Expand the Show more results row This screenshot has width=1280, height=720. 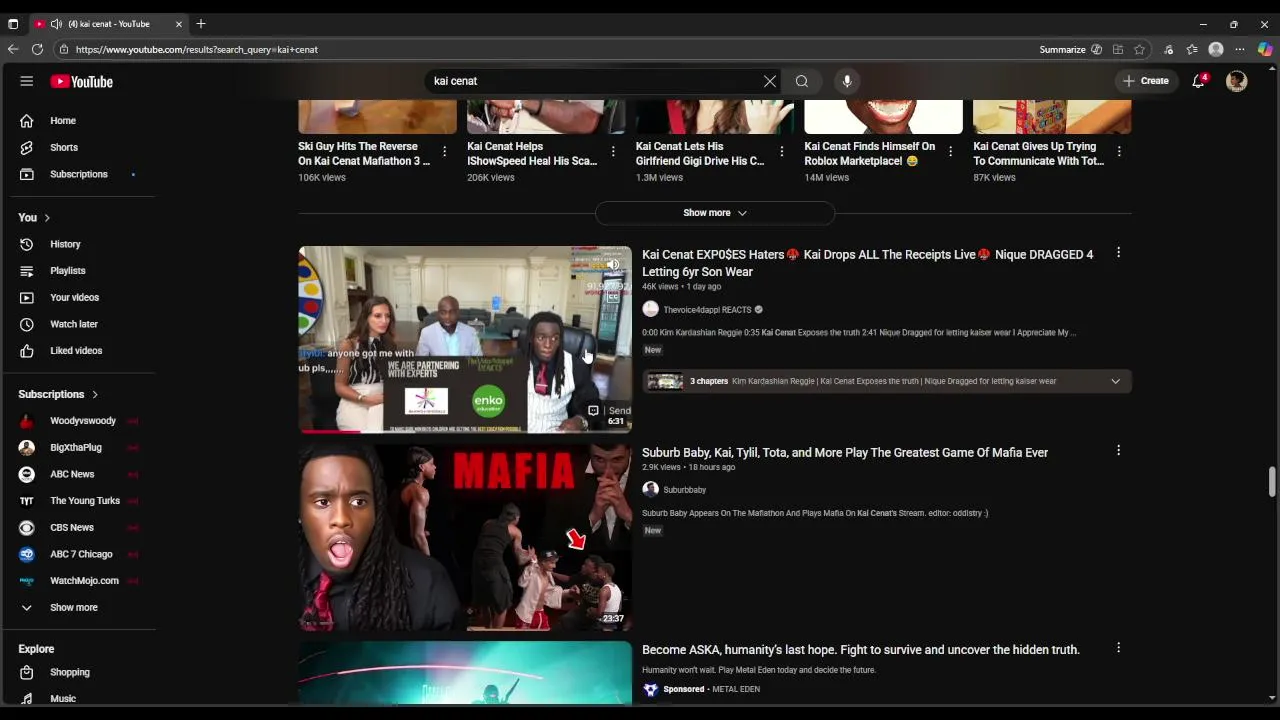[x=715, y=213]
